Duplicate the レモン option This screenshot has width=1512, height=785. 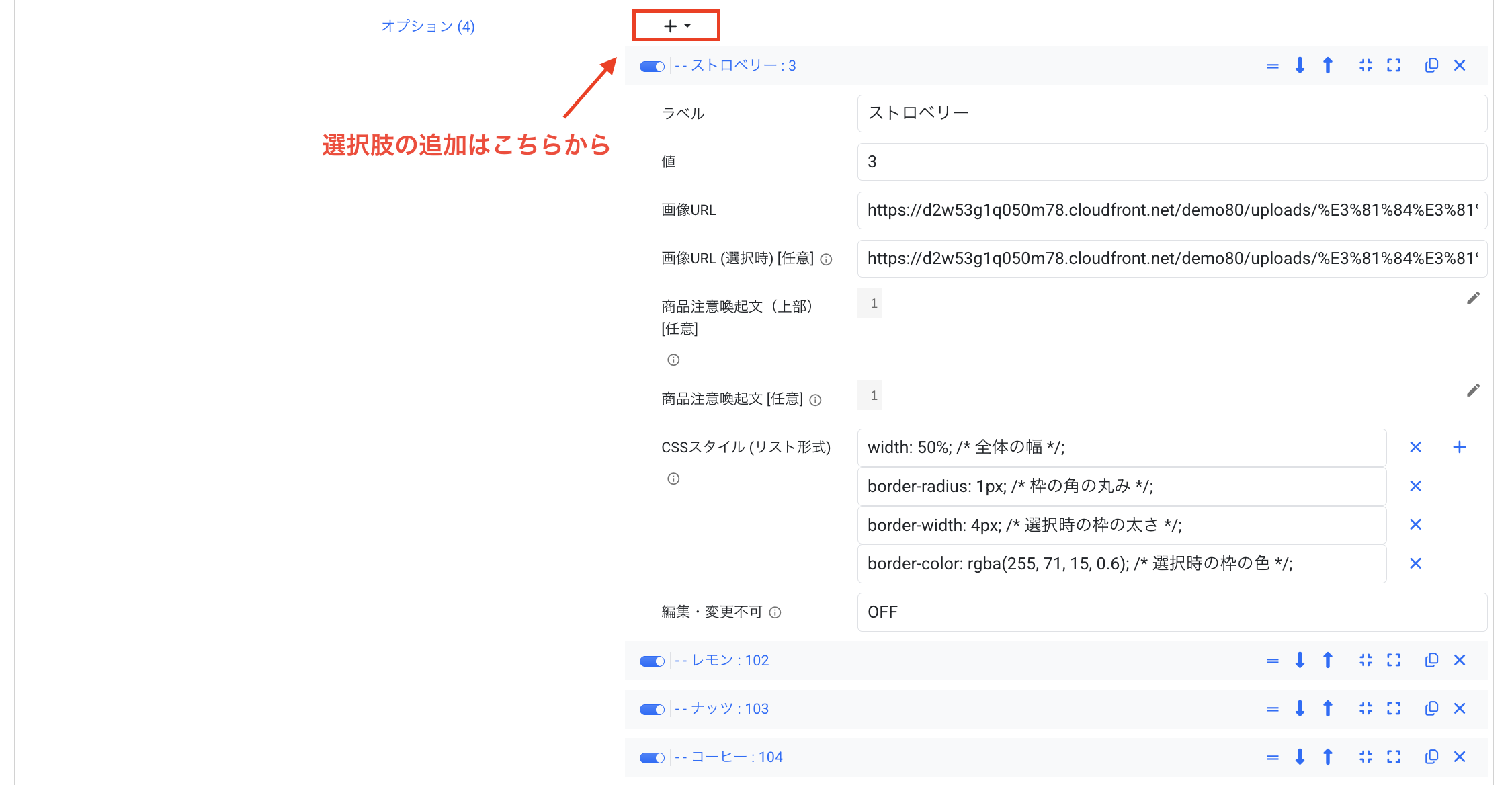(1431, 660)
